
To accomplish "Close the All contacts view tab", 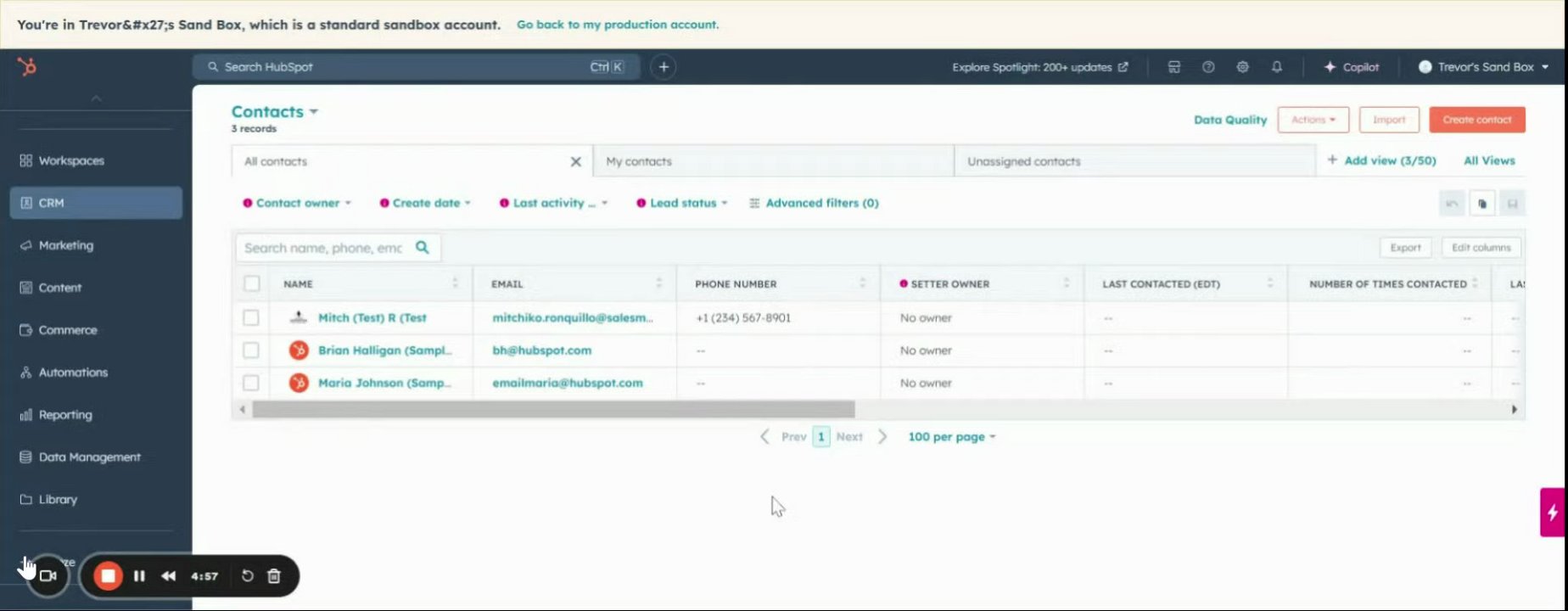I will [575, 161].
